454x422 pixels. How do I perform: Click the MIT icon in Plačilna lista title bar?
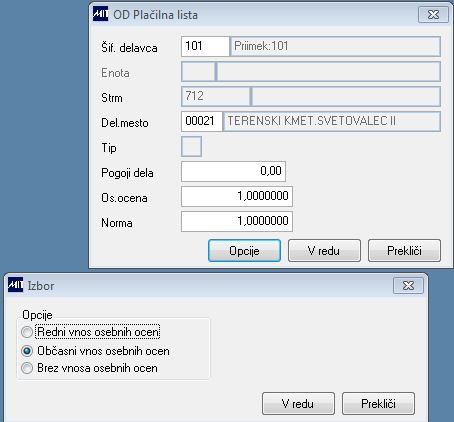point(100,14)
